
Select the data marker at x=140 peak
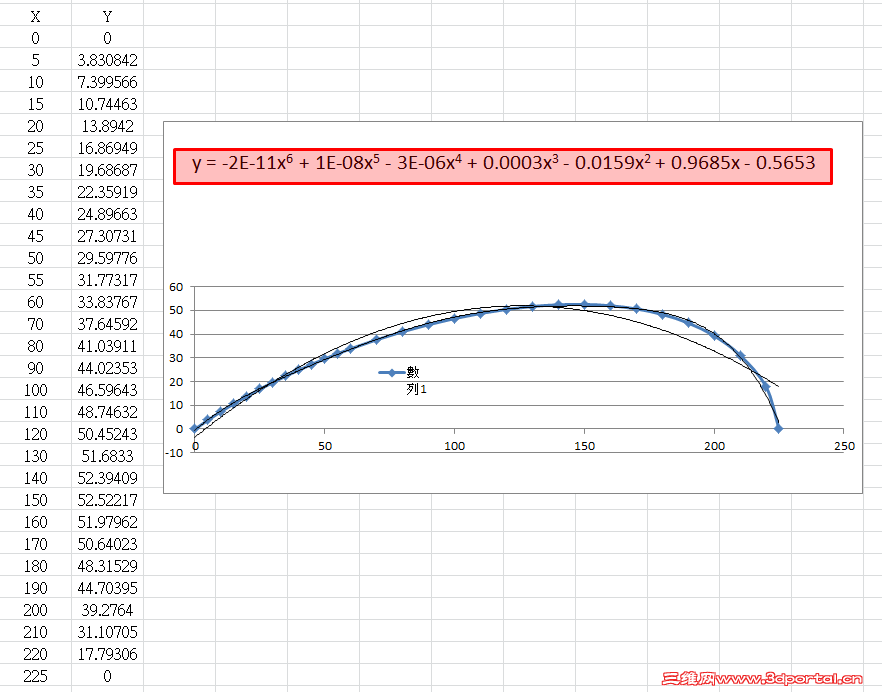[558, 304]
